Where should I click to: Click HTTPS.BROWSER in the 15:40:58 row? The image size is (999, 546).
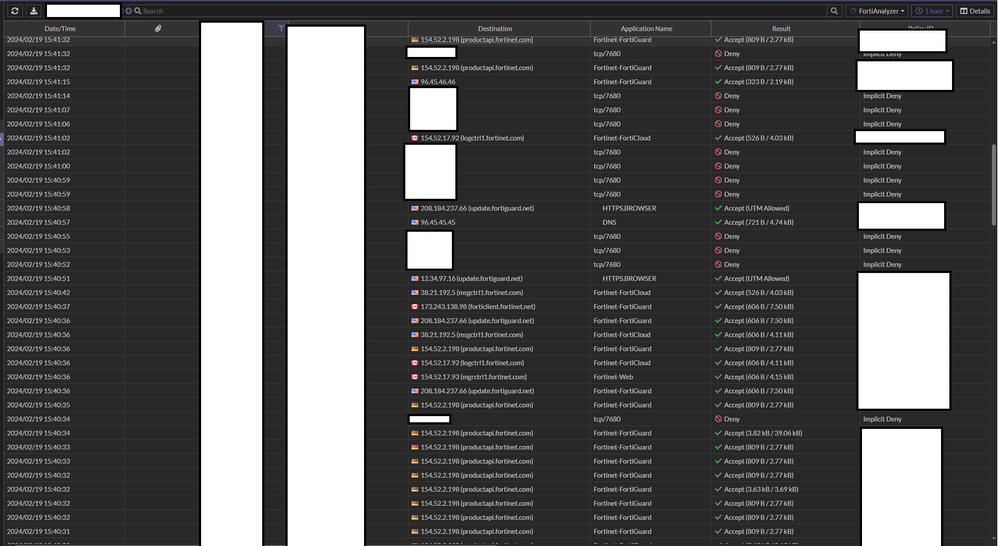tap(629, 208)
